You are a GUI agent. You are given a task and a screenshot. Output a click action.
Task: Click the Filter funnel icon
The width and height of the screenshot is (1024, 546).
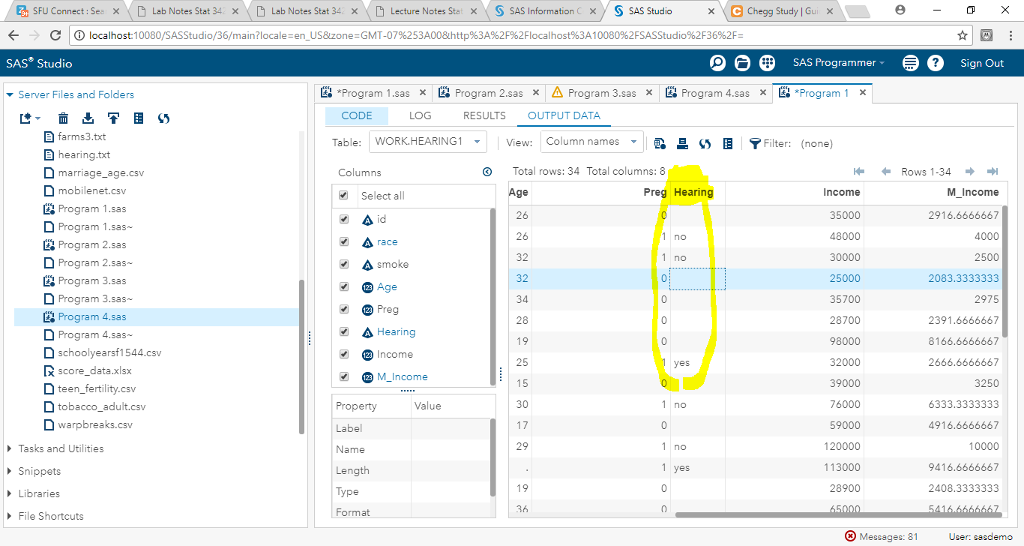(x=755, y=144)
